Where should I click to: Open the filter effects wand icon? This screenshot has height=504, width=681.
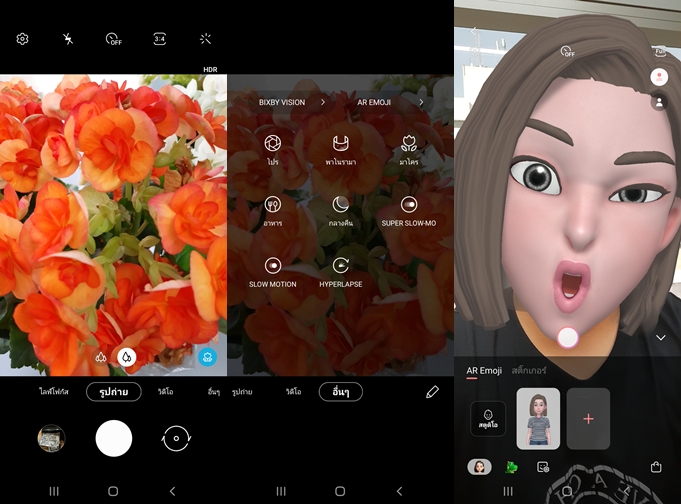pyautogui.click(x=206, y=39)
